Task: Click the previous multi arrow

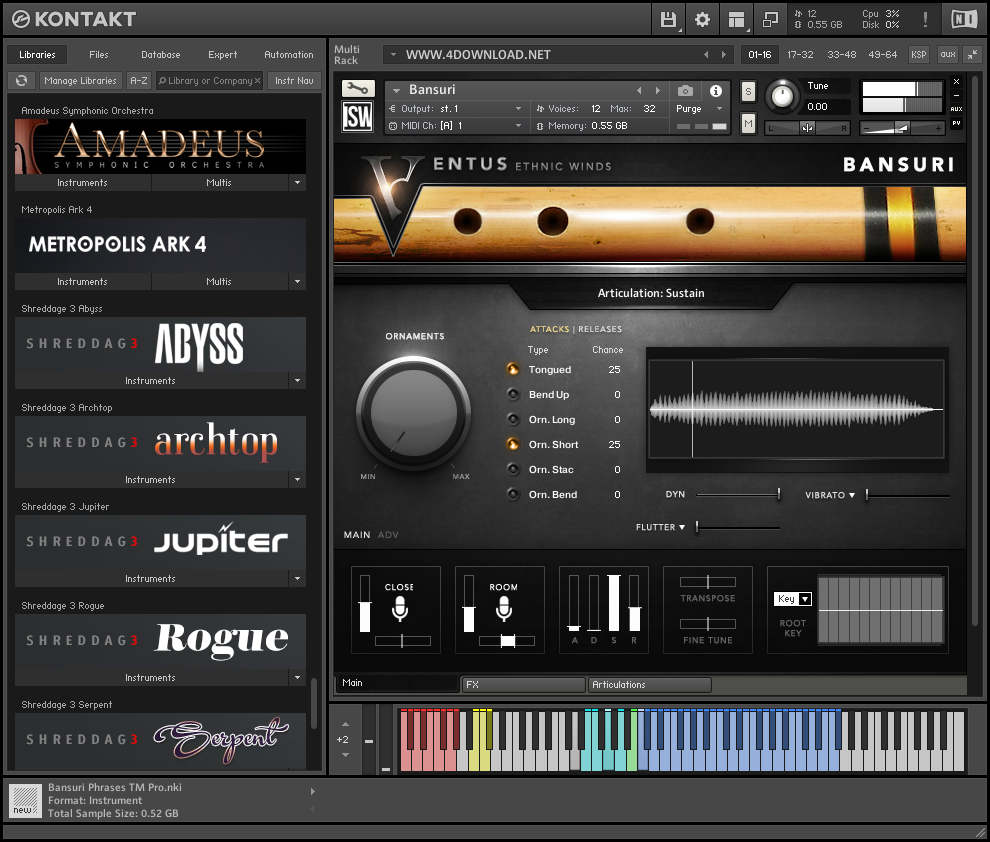Action: click(x=706, y=55)
